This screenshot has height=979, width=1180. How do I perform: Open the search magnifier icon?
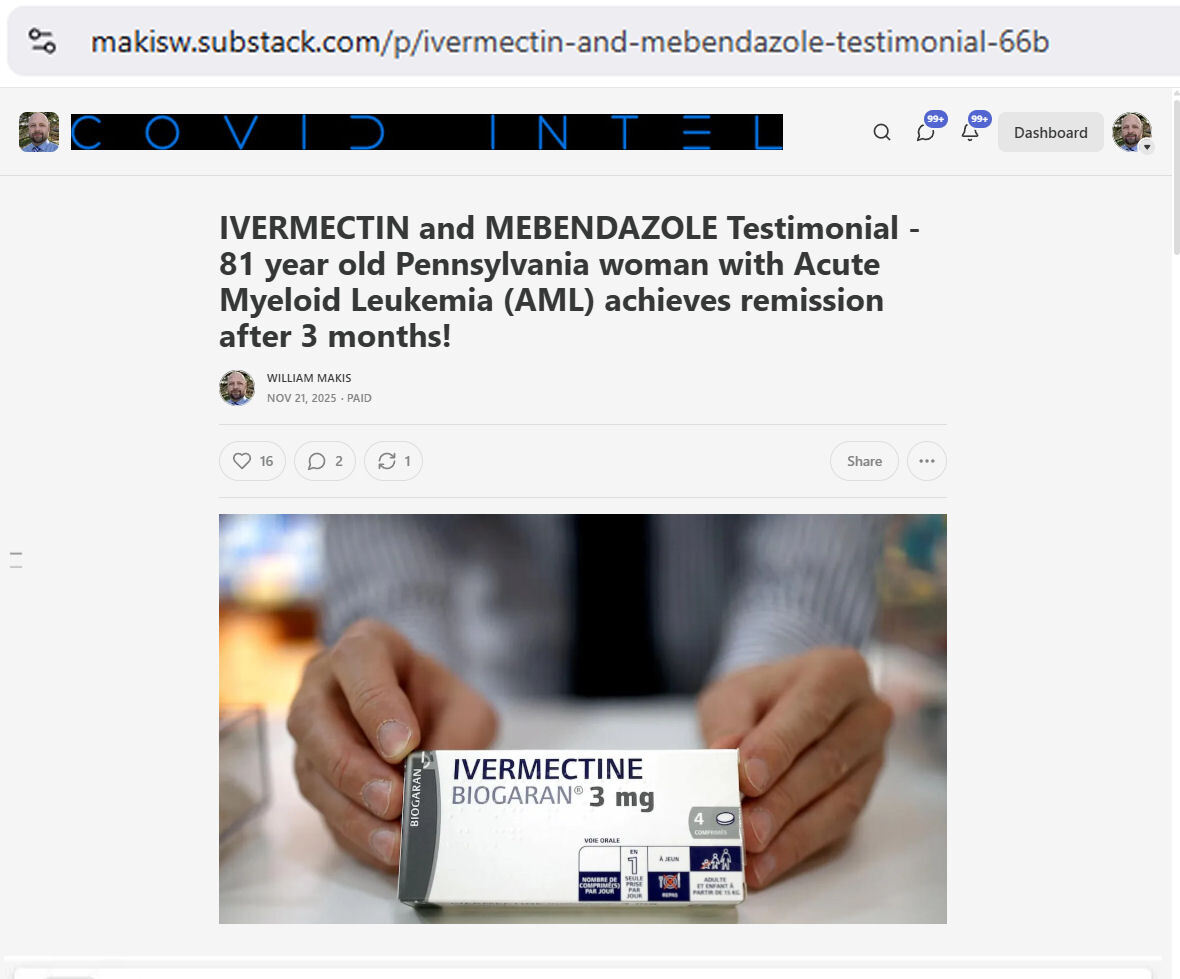coord(882,132)
